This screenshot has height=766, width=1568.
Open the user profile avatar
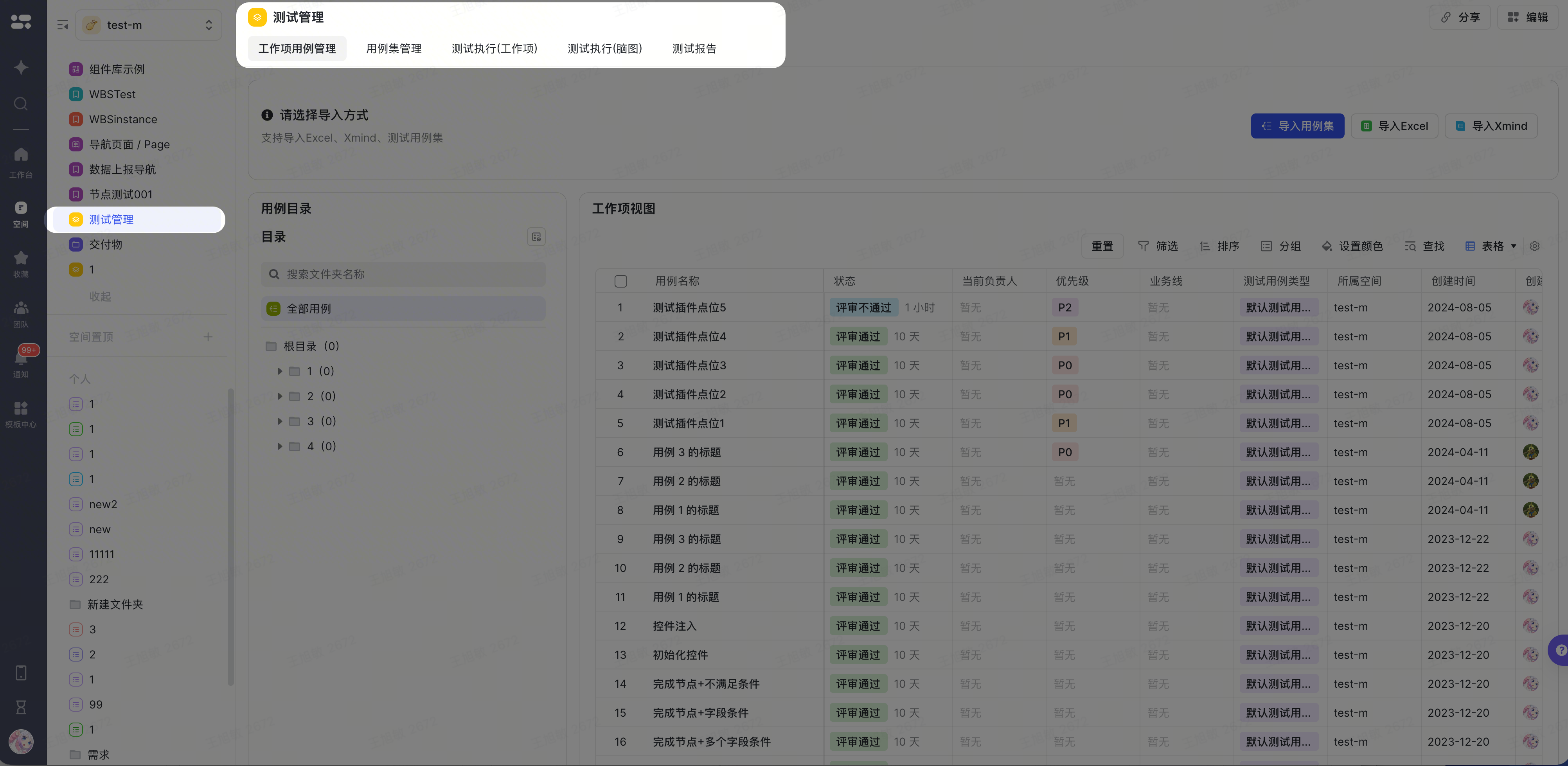21,742
